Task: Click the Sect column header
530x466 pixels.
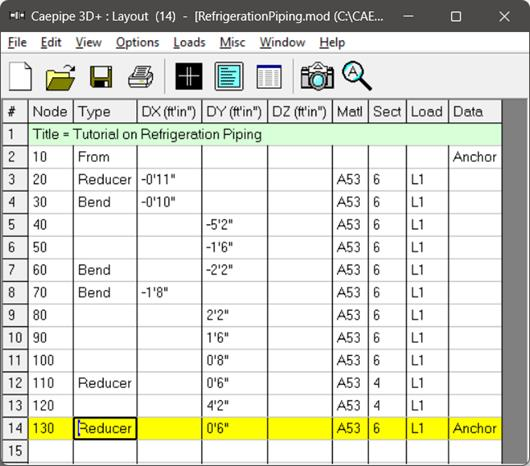Action: tap(387, 111)
